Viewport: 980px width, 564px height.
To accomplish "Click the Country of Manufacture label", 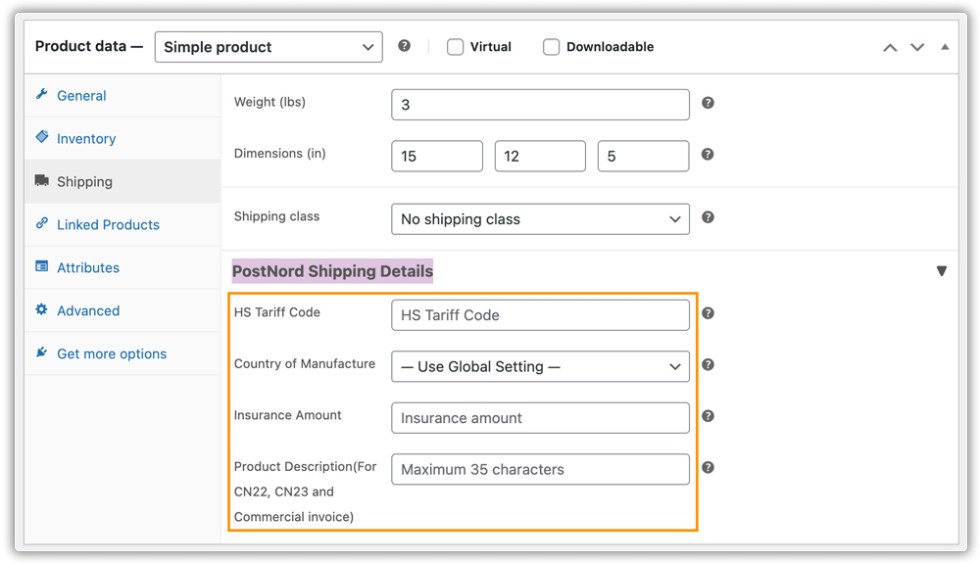I will point(304,363).
